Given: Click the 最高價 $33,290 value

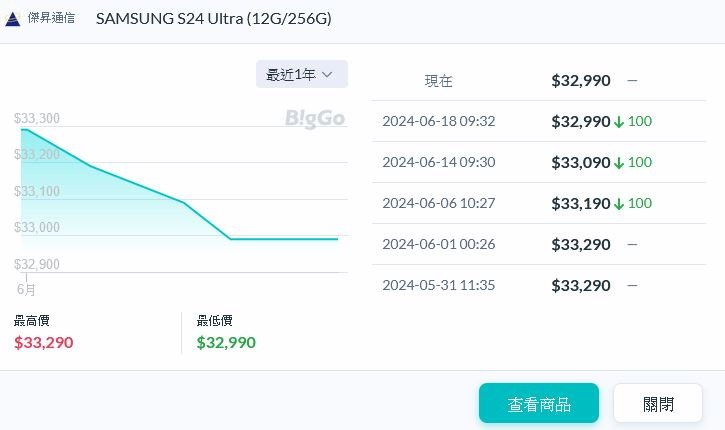Looking at the screenshot, I should pyautogui.click(x=43, y=342).
